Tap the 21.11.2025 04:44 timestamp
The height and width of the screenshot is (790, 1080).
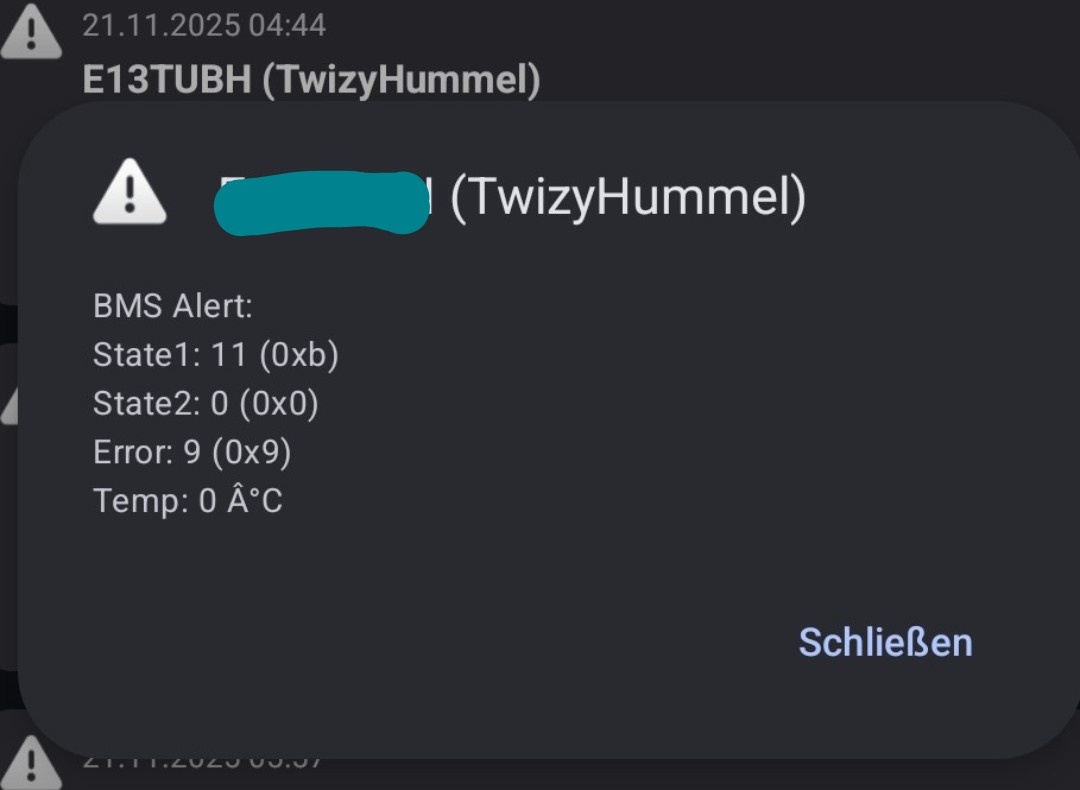click(x=203, y=25)
